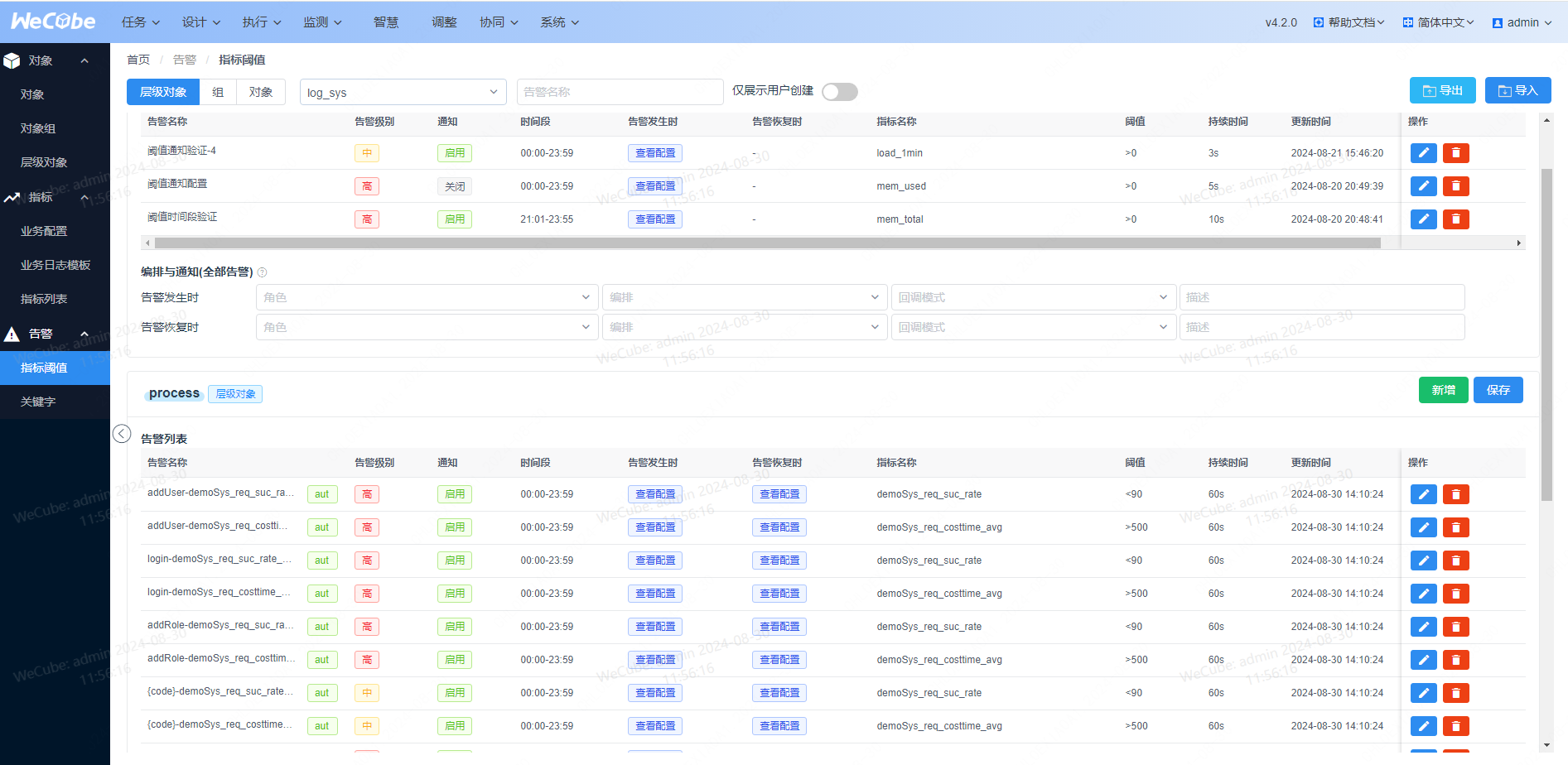The height and width of the screenshot is (765, 1568).
Task: Edit the mem_total alarm row
Action: point(1423,219)
